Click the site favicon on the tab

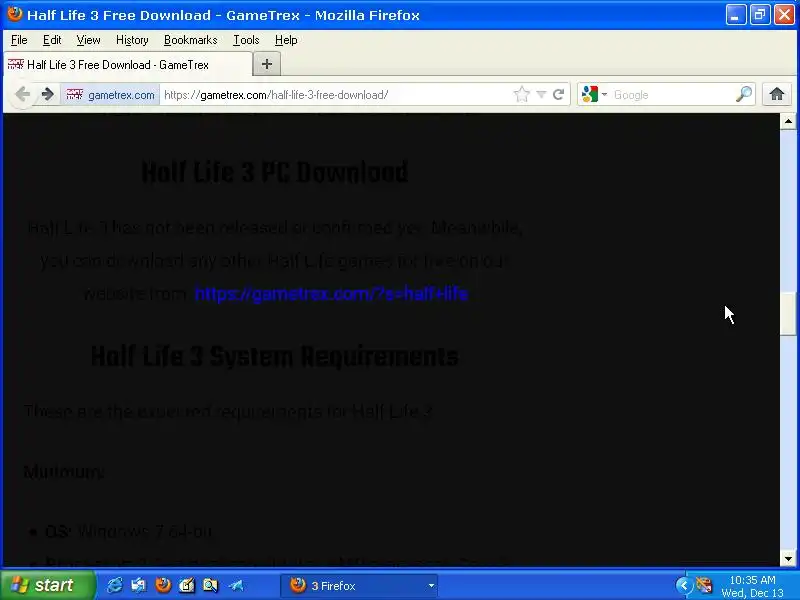pos(15,64)
